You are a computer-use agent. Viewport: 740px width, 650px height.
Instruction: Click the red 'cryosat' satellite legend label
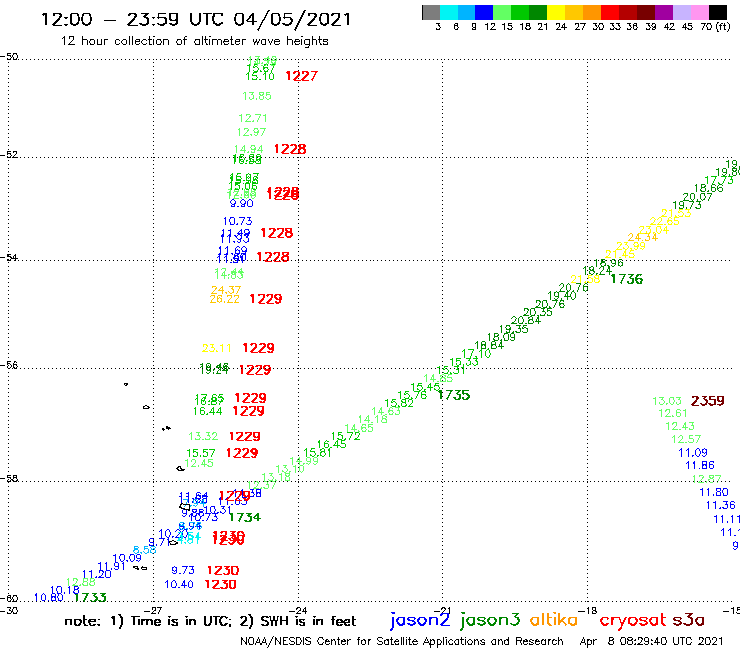point(632,620)
